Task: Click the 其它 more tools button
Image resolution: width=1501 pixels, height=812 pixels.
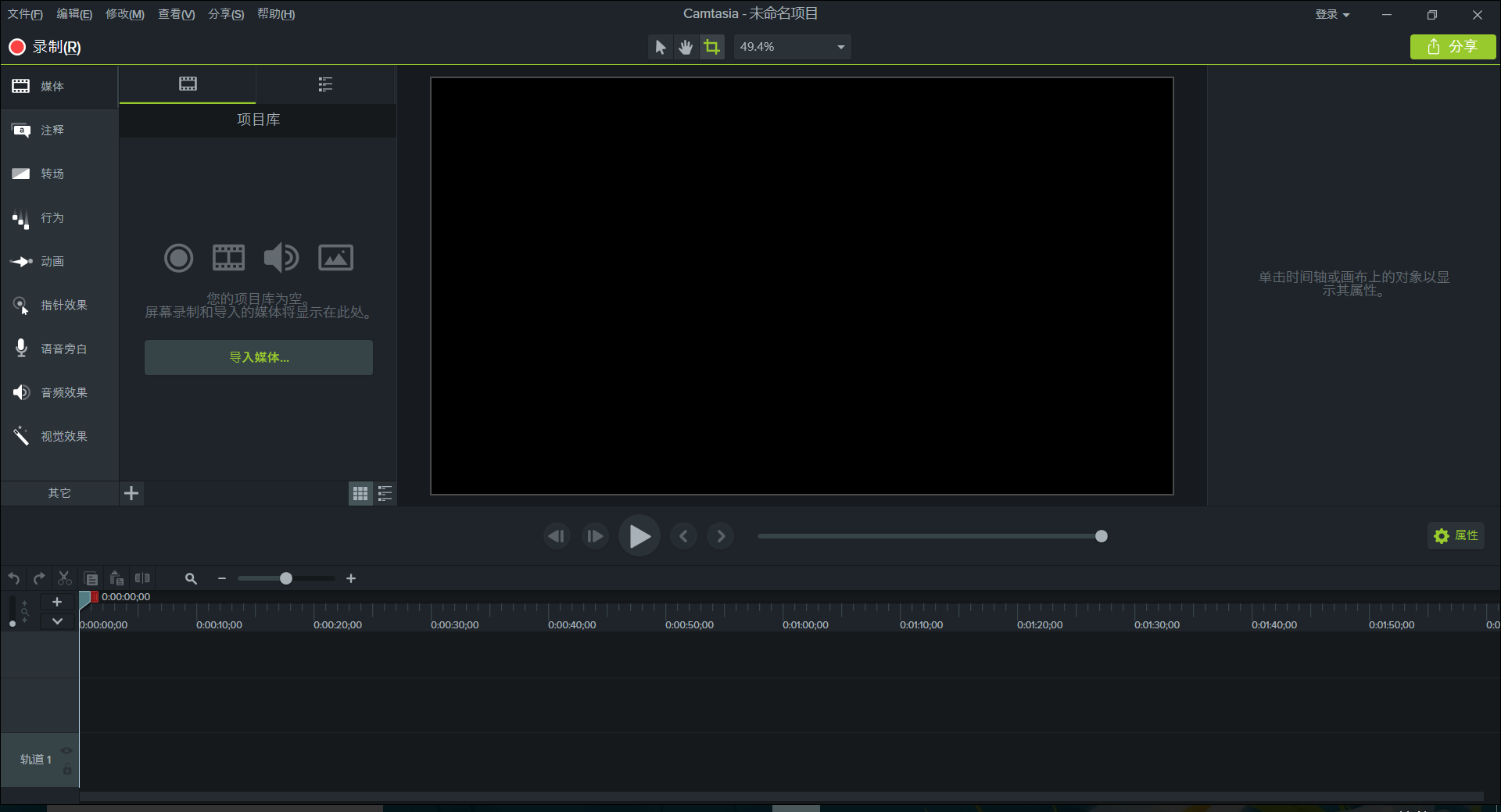Action: 59,493
